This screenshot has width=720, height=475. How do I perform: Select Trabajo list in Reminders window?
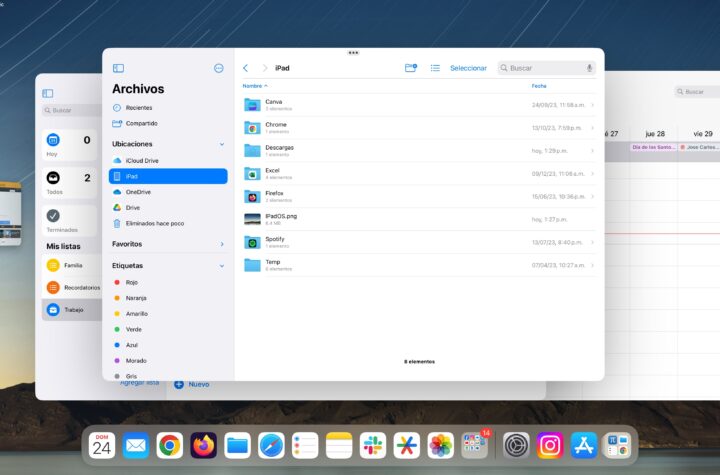point(72,310)
